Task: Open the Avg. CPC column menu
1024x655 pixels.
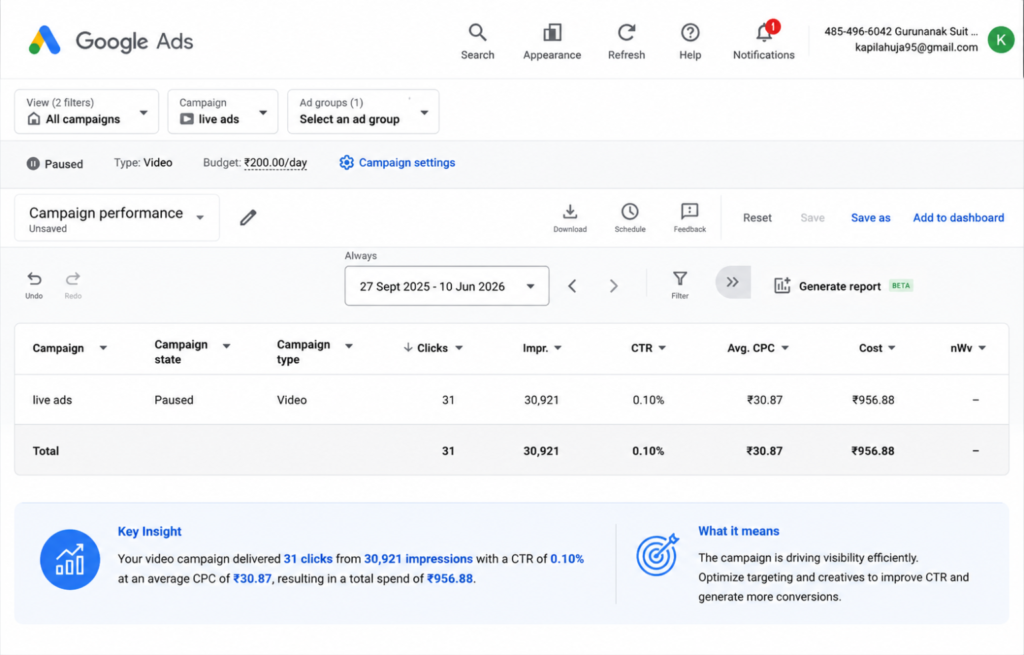Action: 785,348
